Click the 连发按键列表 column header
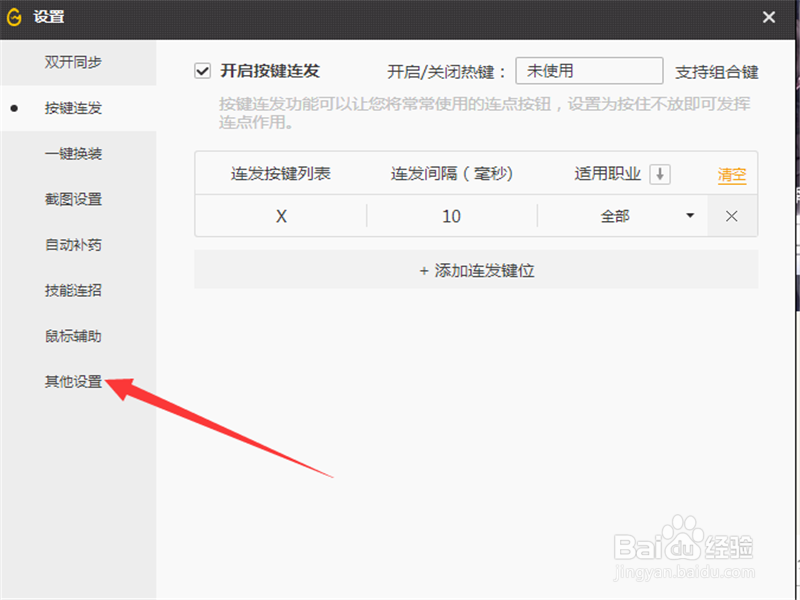This screenshot has width=800, height=600. (x=281, y=173)
